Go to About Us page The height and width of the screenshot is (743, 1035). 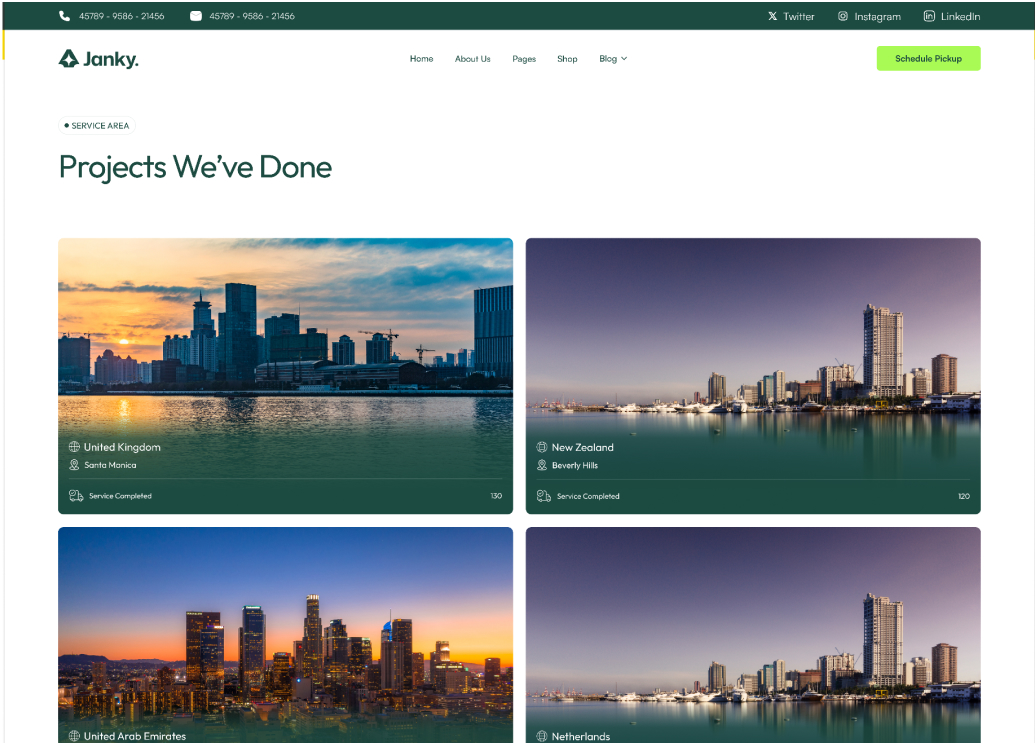(473, 59)
